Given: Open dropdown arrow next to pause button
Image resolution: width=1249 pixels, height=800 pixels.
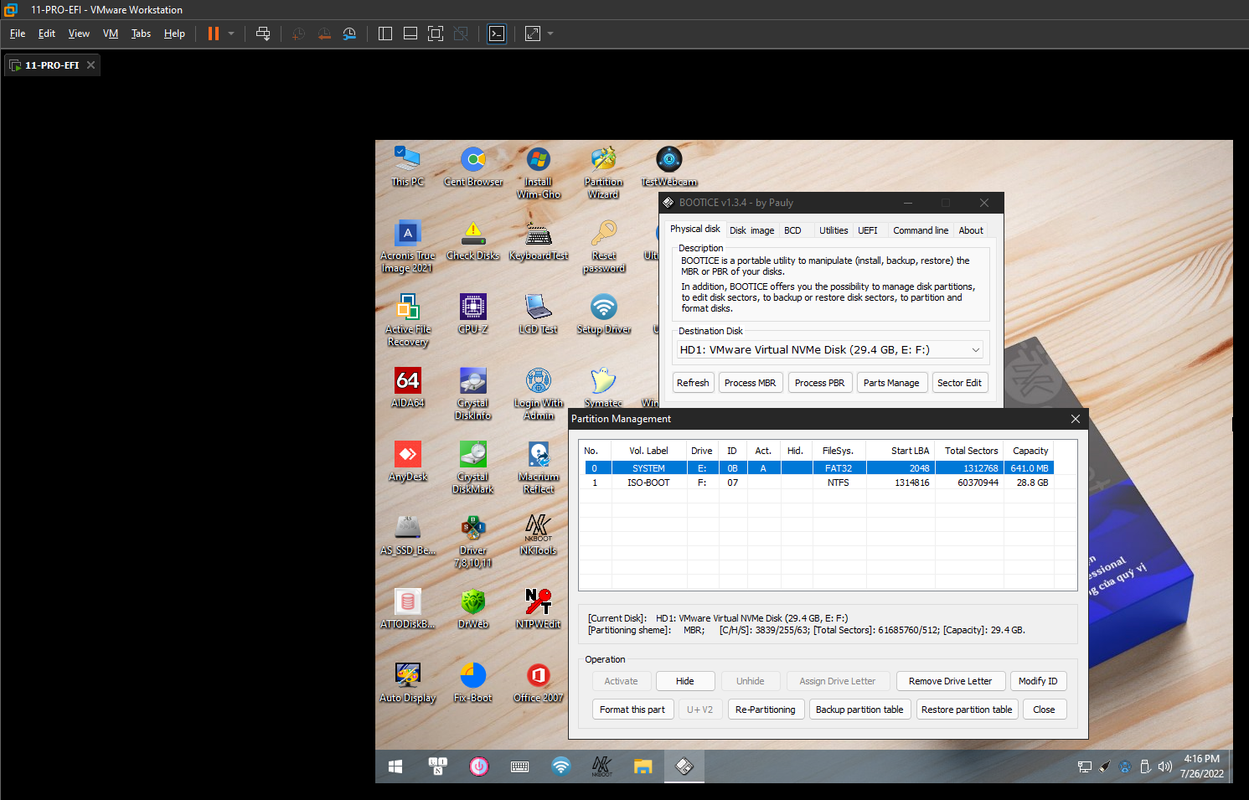Looking at the screenshot, I should coord(231,33).
